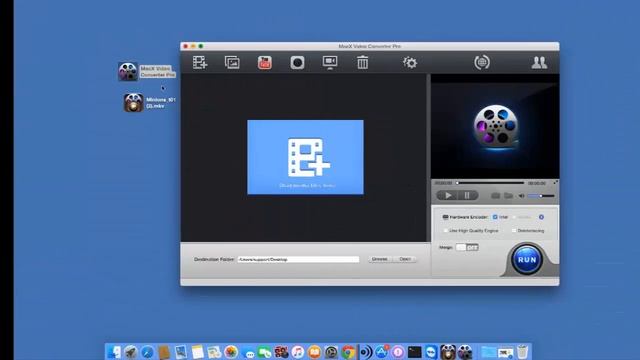640x360 pixels.
Task: Click the blue RUN button
Action: (x=527, y=260)
